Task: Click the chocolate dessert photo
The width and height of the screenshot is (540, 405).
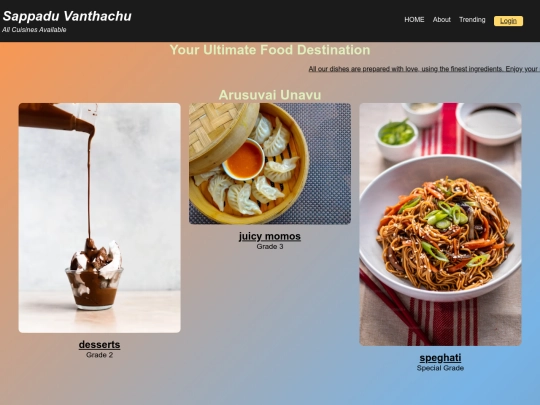Action: point(100,218)
